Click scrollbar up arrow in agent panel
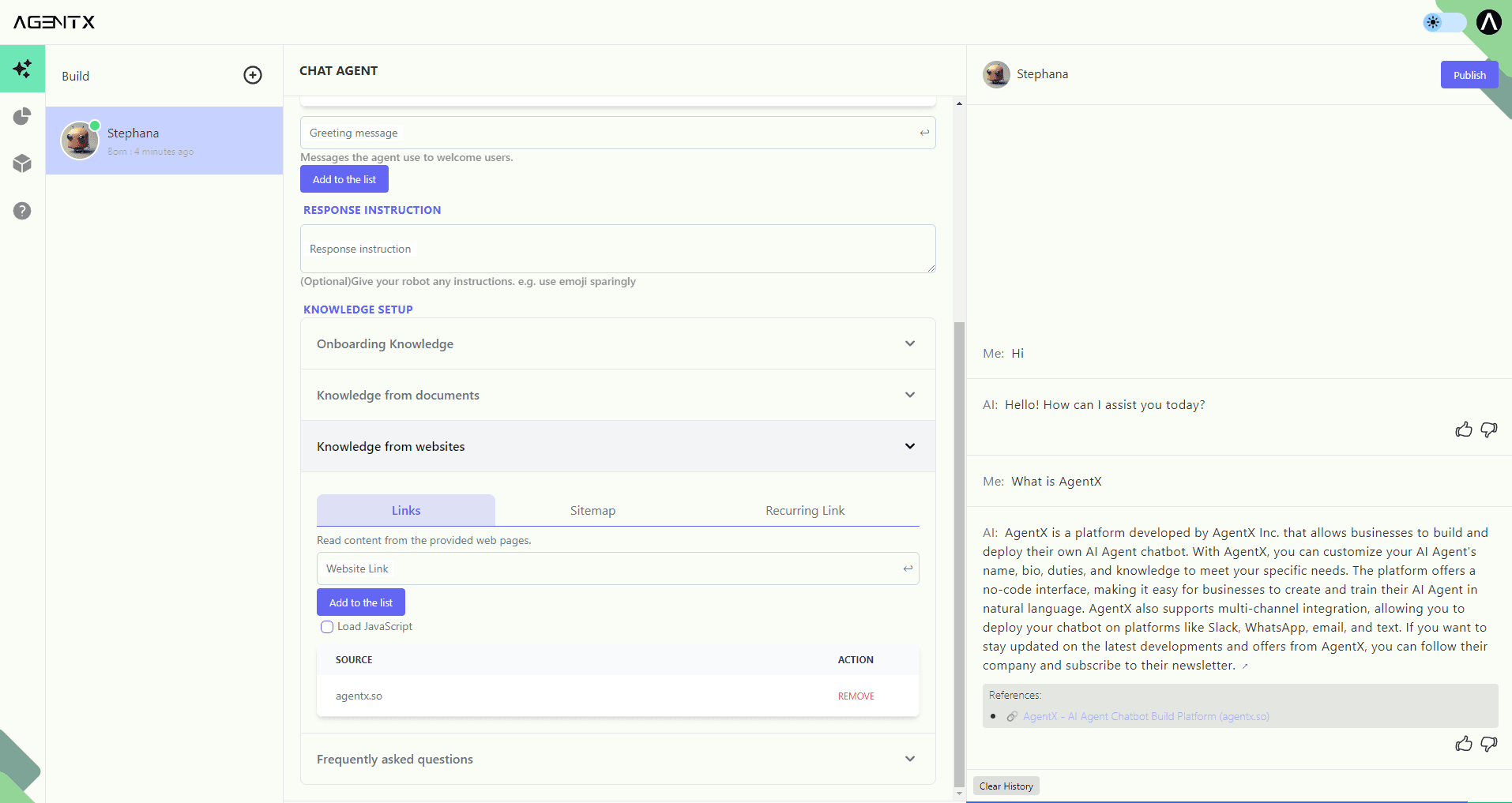Screen dimensions: 1512x803 tap(959, 103)
